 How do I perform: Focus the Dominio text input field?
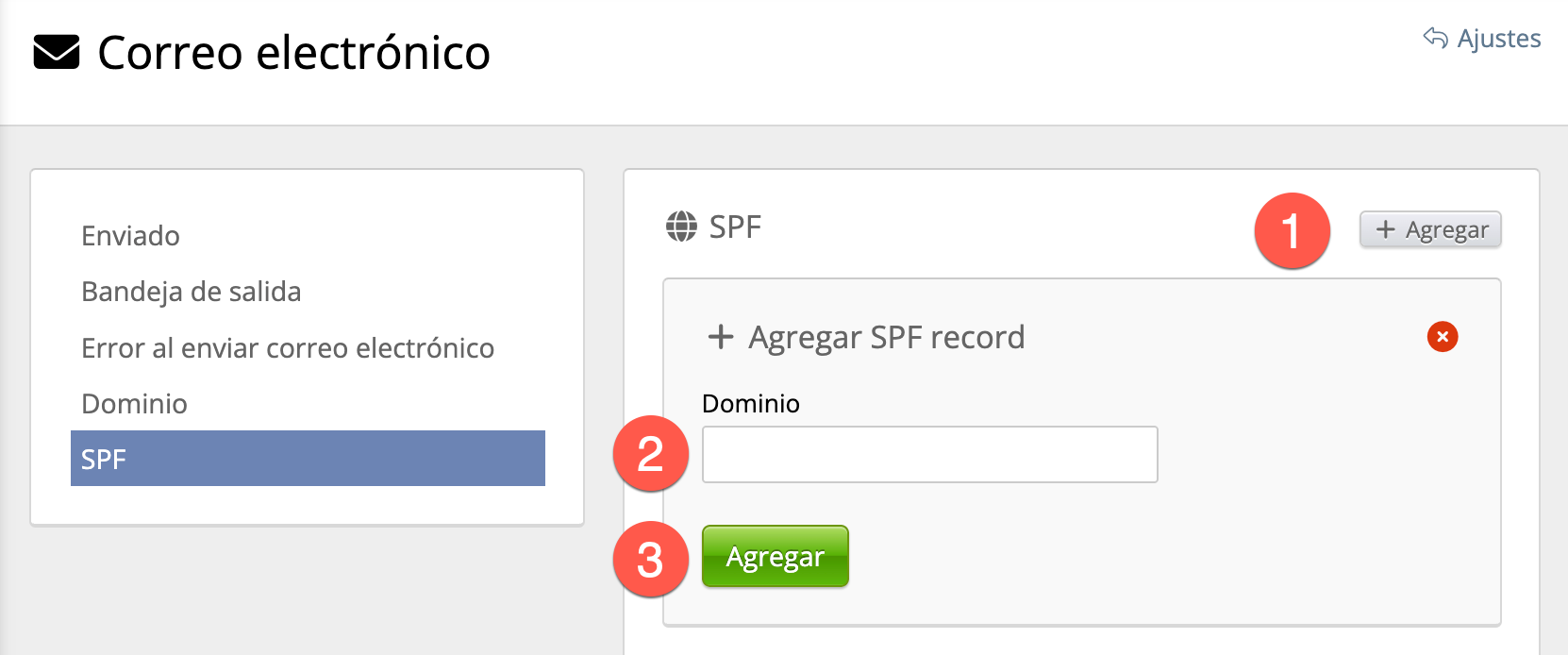coord(929,454)
